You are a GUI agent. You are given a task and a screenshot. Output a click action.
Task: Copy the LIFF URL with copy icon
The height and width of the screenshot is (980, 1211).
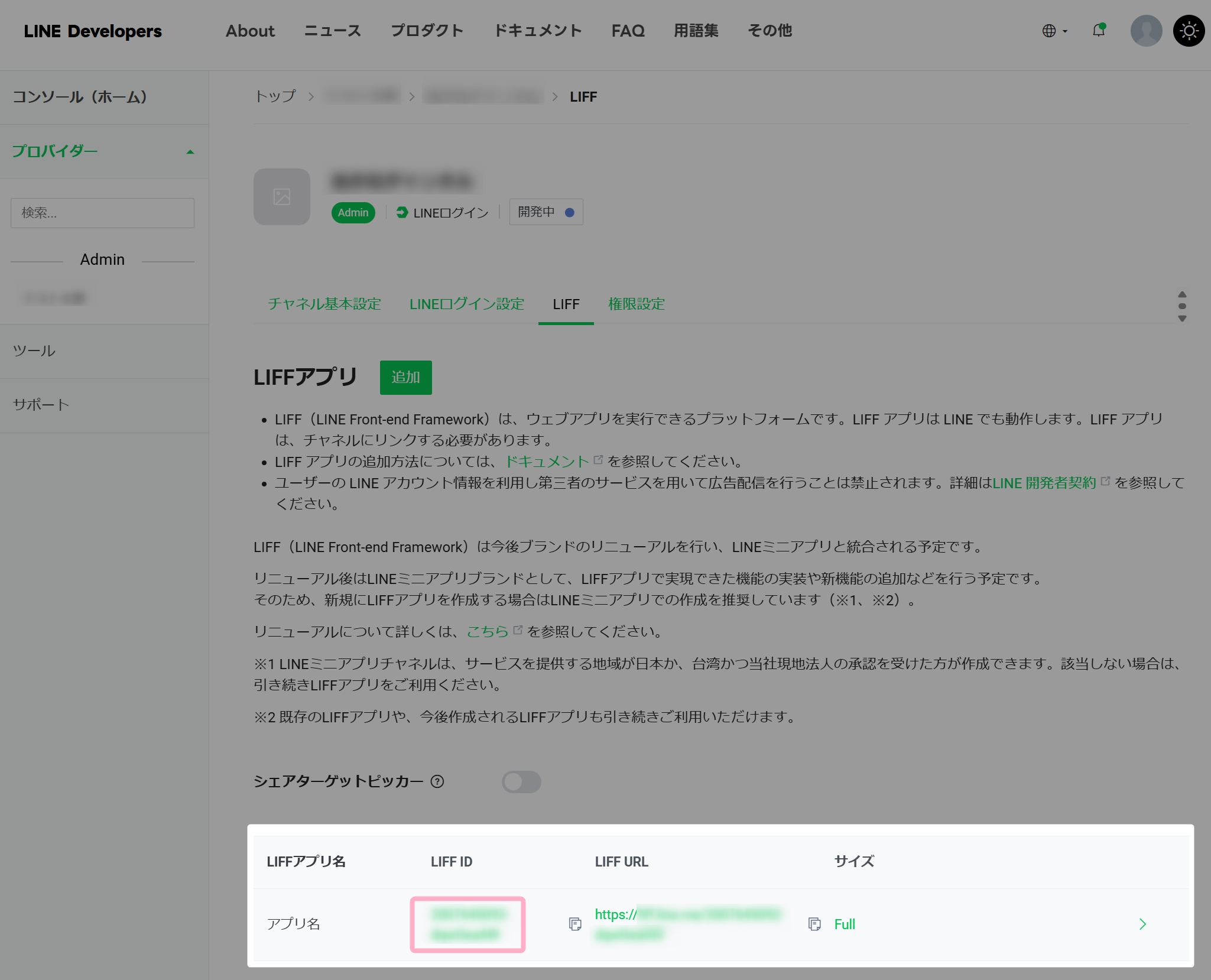(x=814, y=924)
